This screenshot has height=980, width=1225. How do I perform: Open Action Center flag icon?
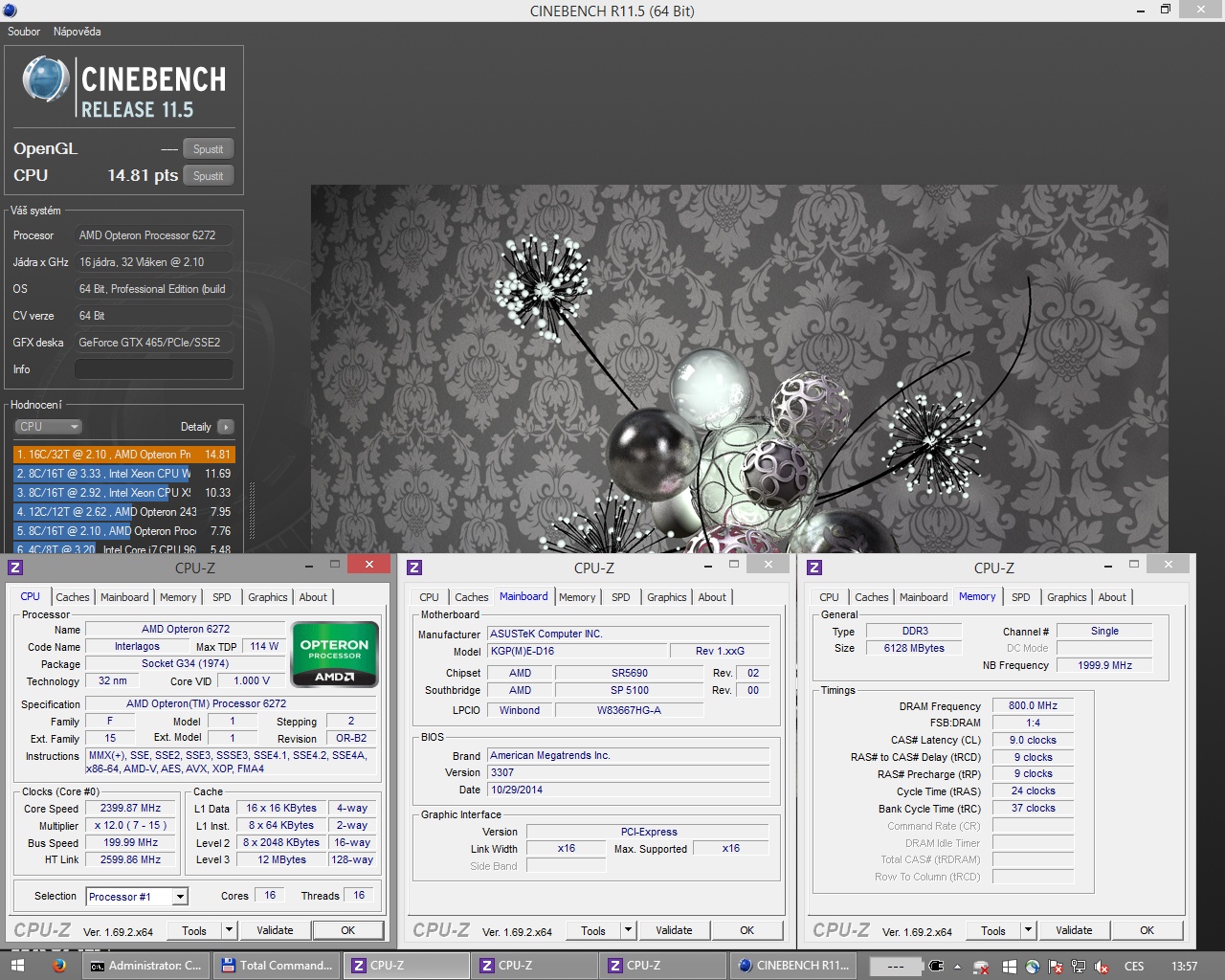pos(1056,967)
